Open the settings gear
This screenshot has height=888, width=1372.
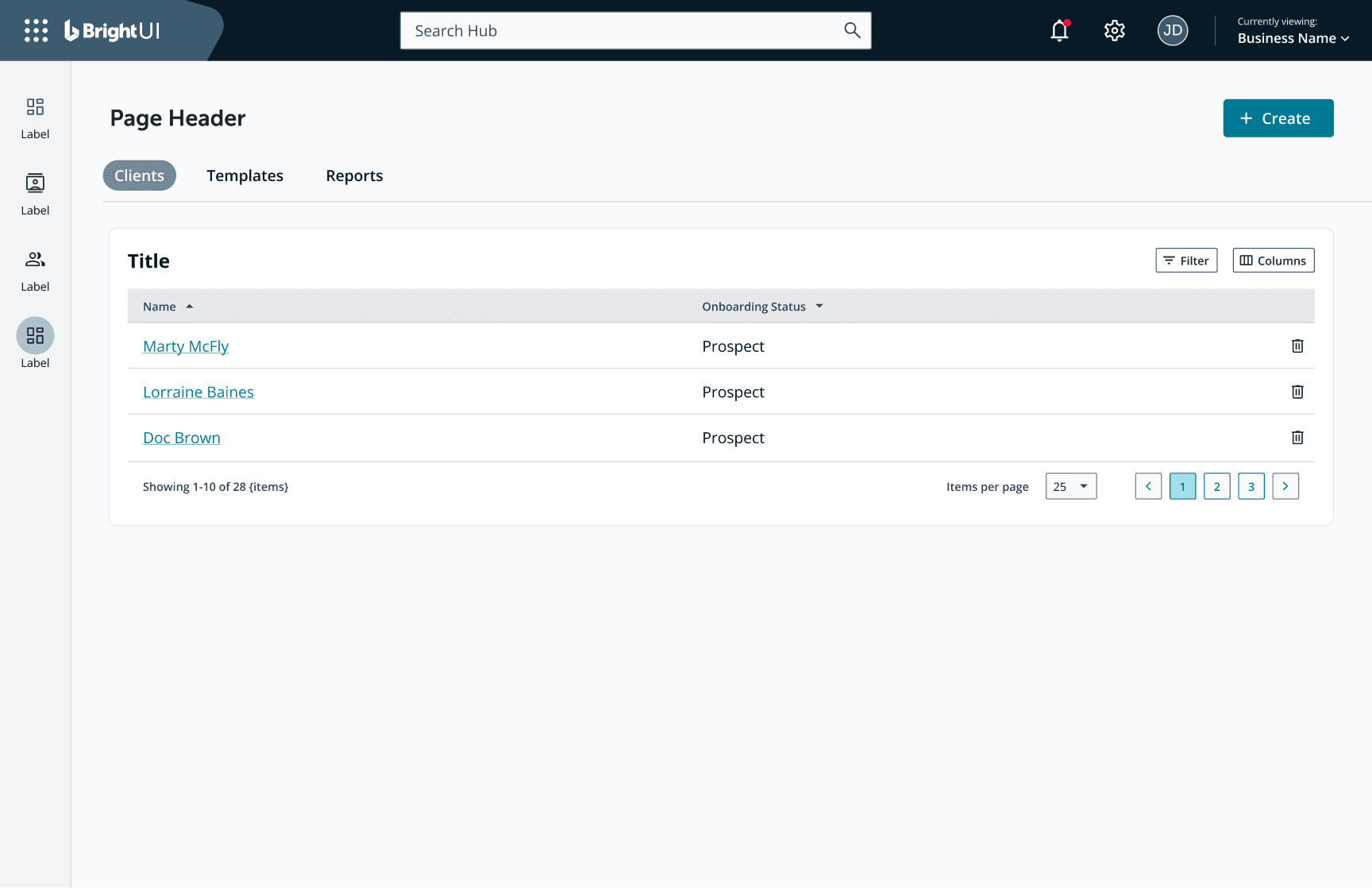pyautogui.click(x=1115, y=30)
